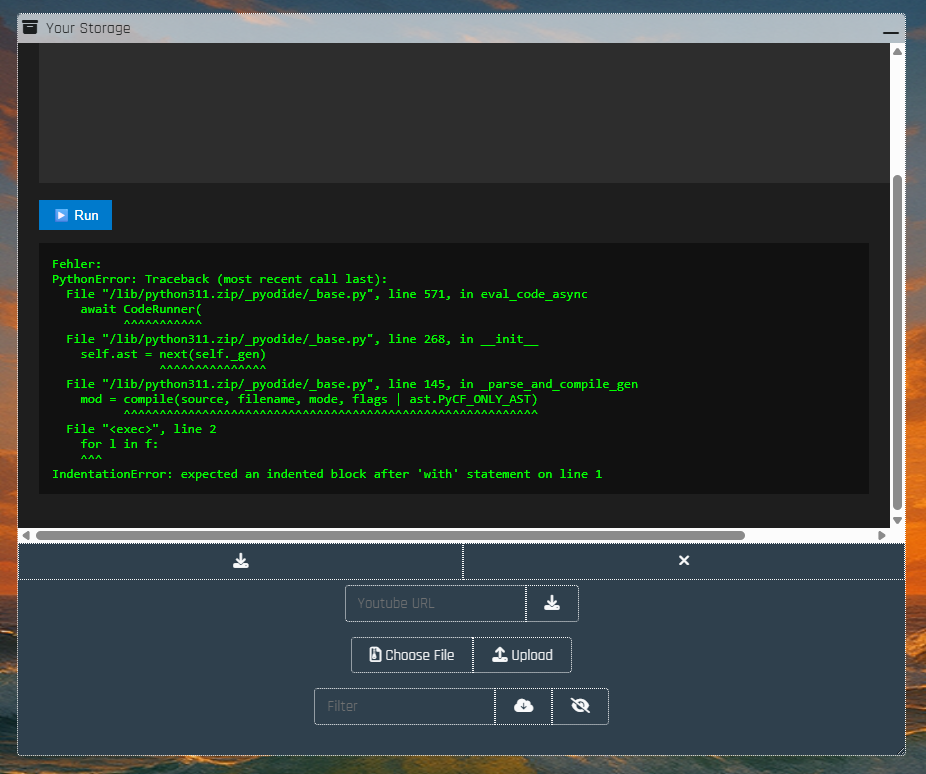Click inside the code editor area
Image resolution: width=926 pixels, height=774 pixels.
464,112
